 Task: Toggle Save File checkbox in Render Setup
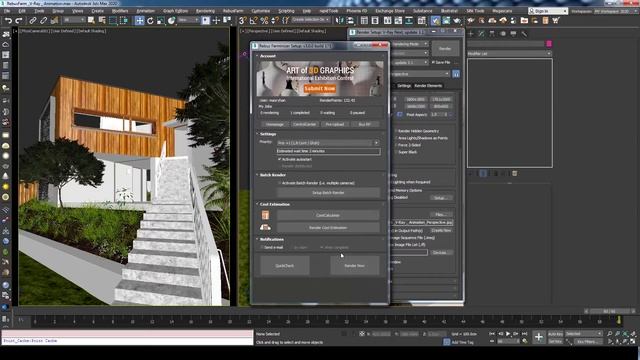[433, 62]
